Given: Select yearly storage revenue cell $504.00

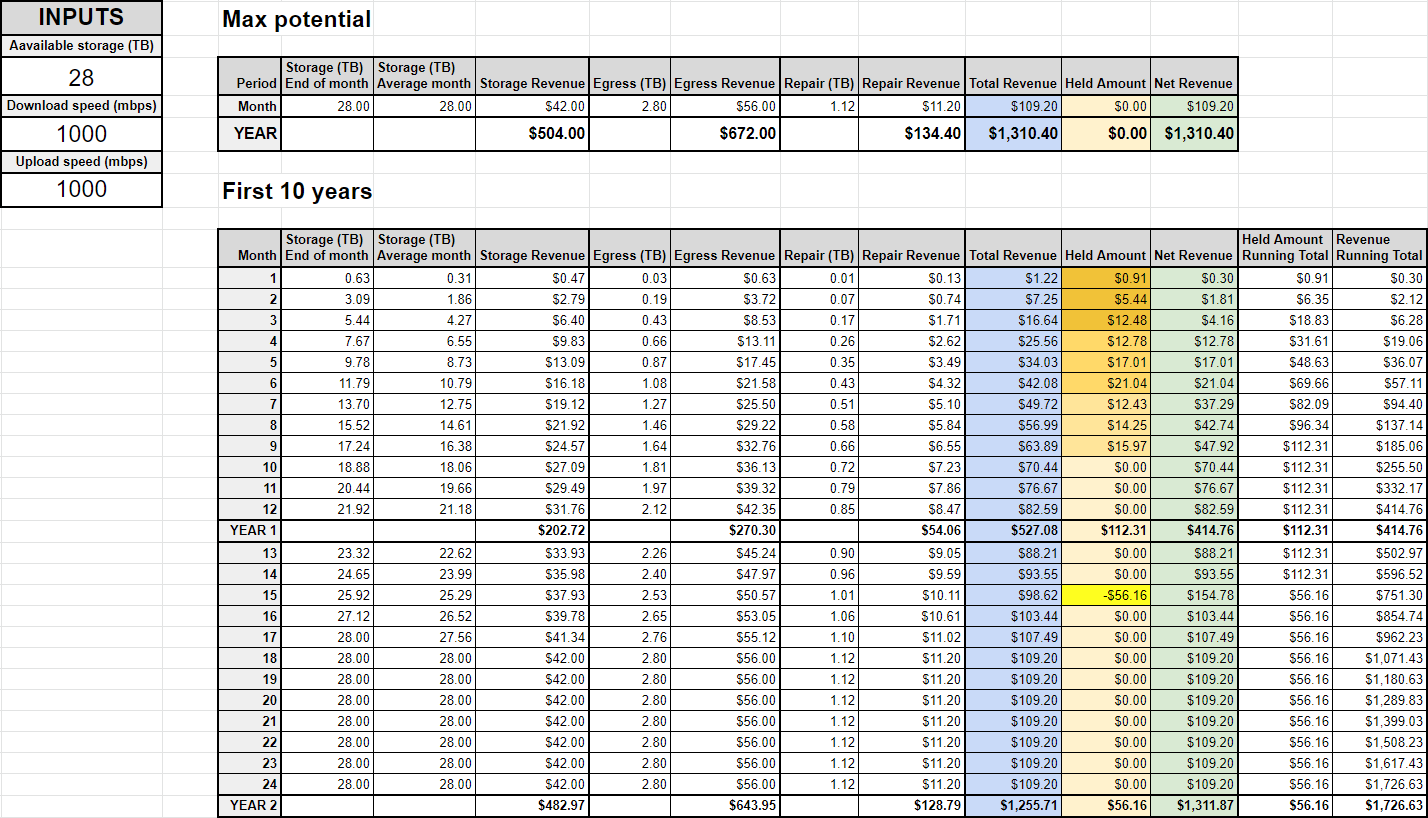Looking at the screenshot, I should coord(532,133).
